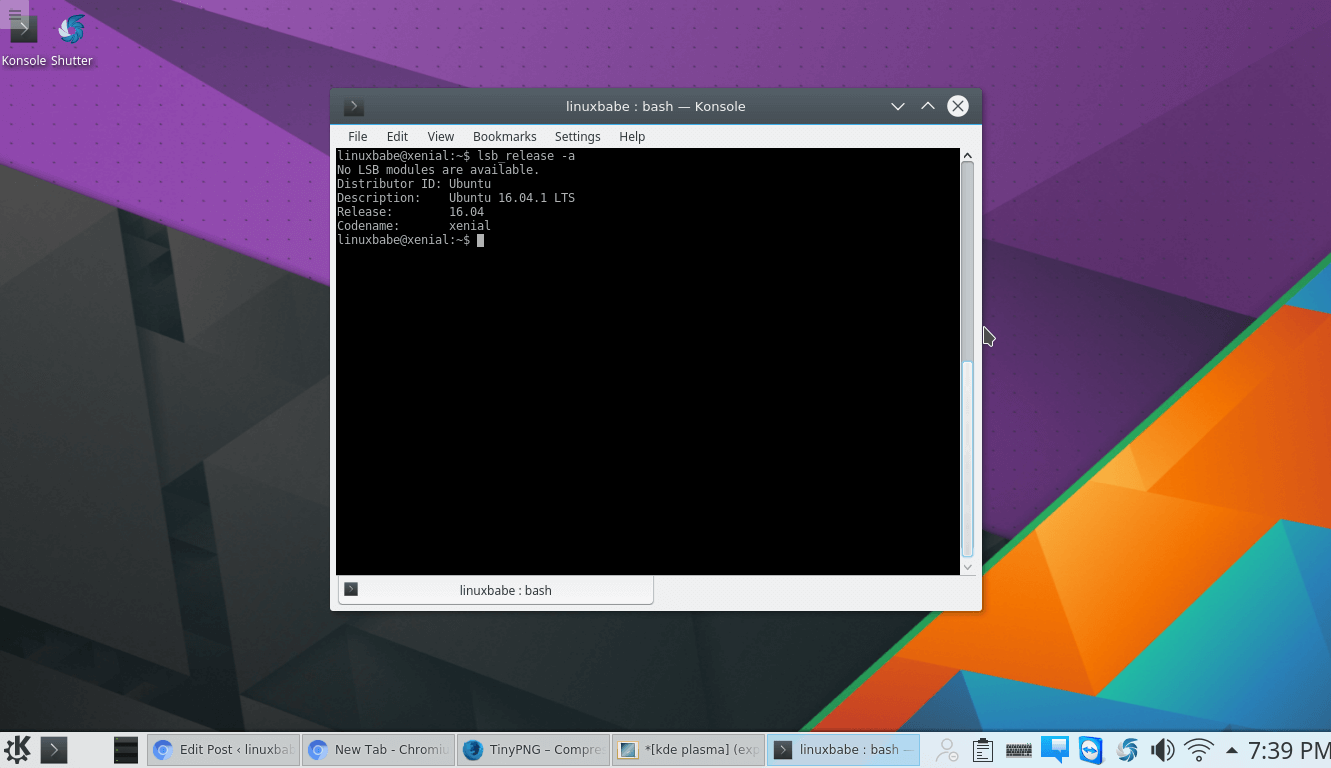Open the volume control speaker icon
1331x768 pixels.
pos(1162,750)
